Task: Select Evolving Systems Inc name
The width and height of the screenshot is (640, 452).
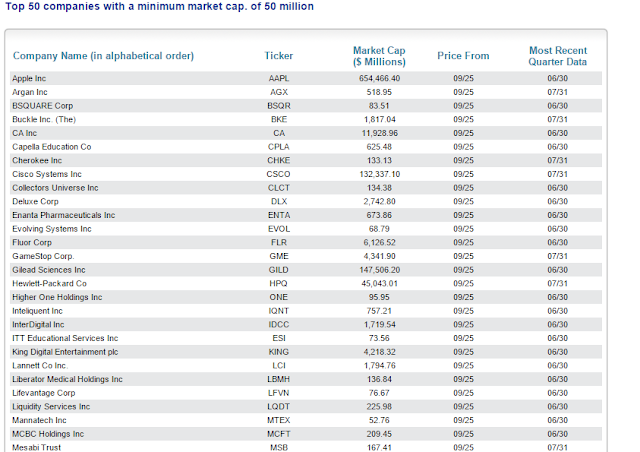Action: [x=52, y=229]
